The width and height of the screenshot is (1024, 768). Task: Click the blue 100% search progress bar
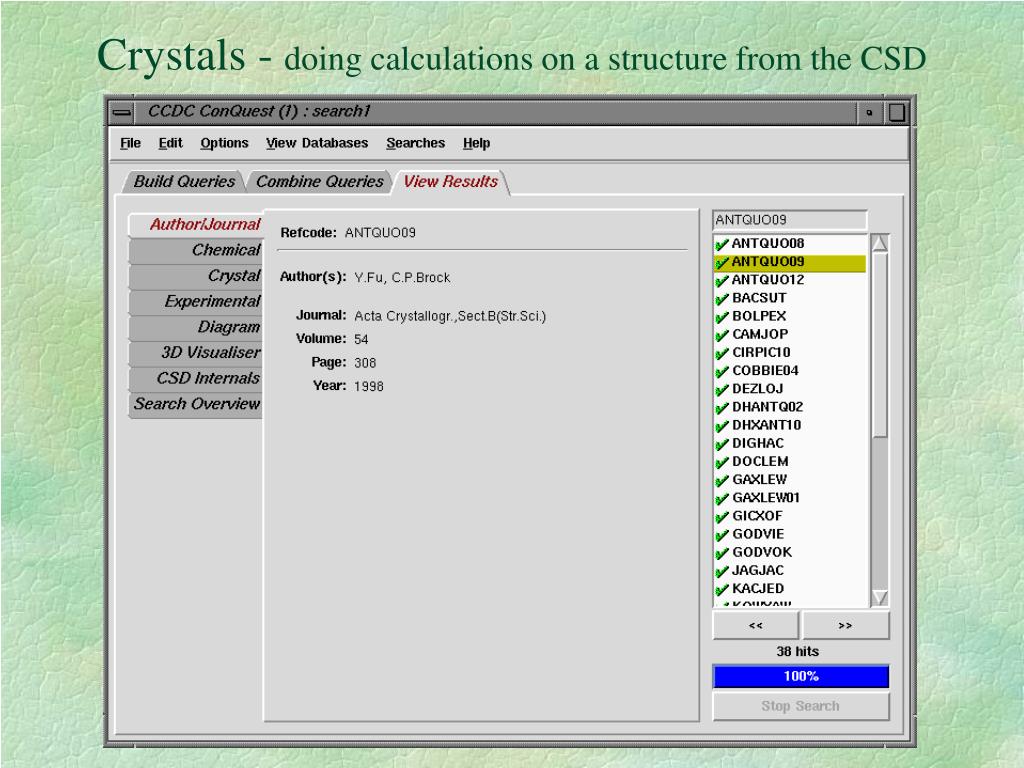point(800,677)
